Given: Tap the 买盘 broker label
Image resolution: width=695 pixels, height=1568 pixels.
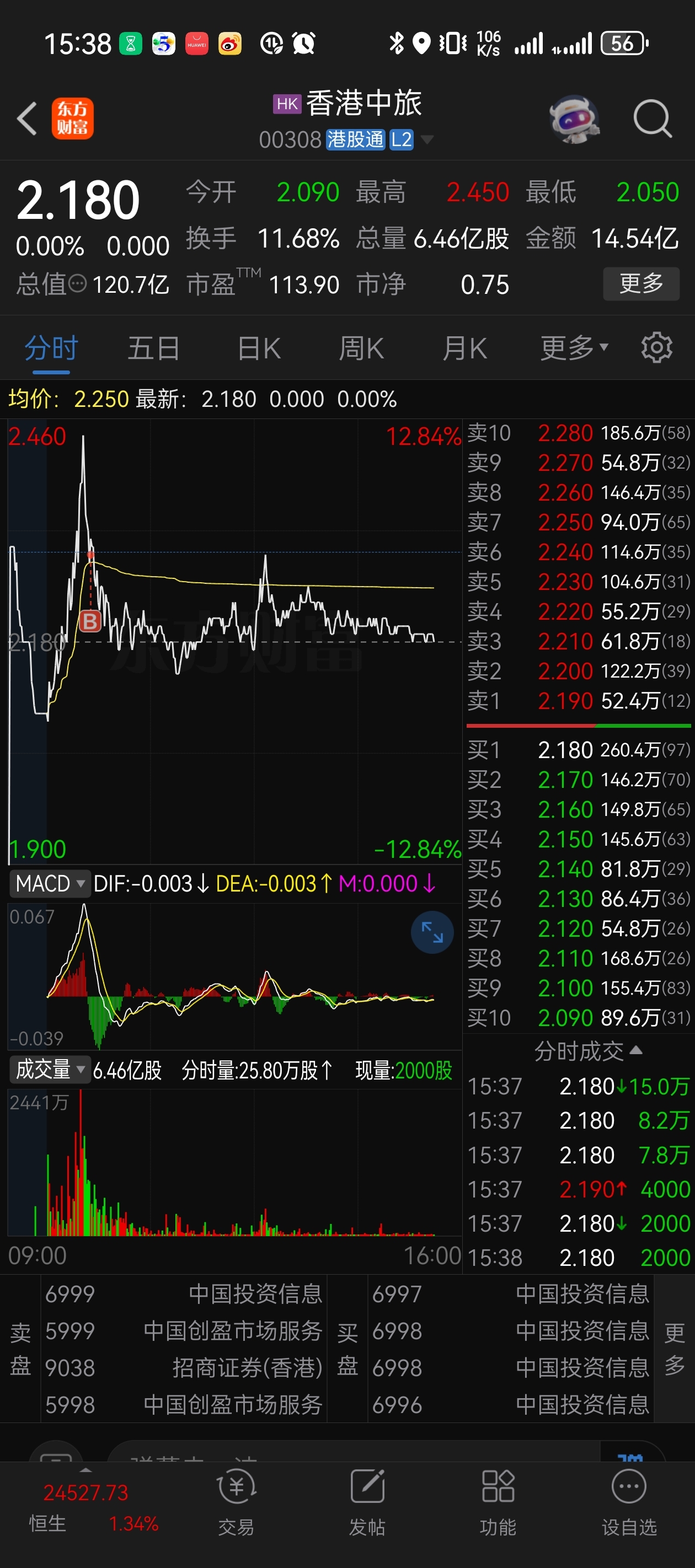Looking at the screenshot, I should click(x=347, y=1349).
